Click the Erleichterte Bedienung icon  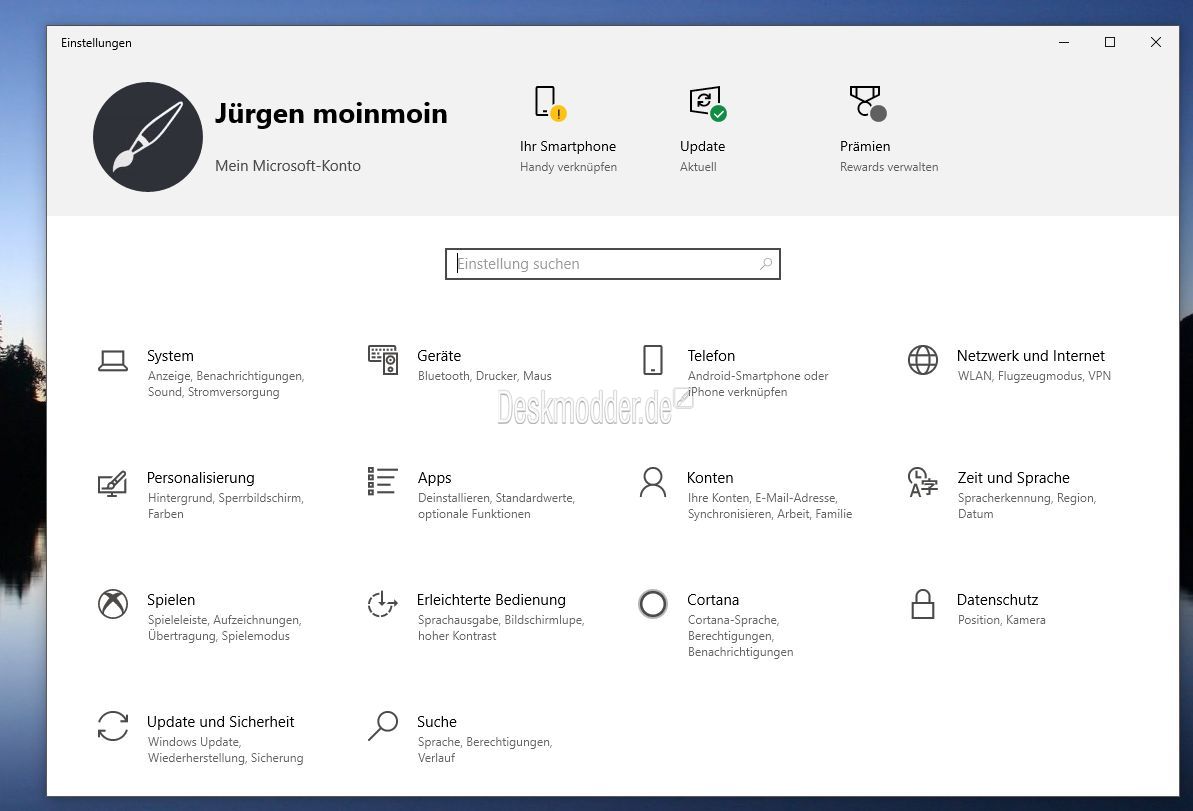383,604
